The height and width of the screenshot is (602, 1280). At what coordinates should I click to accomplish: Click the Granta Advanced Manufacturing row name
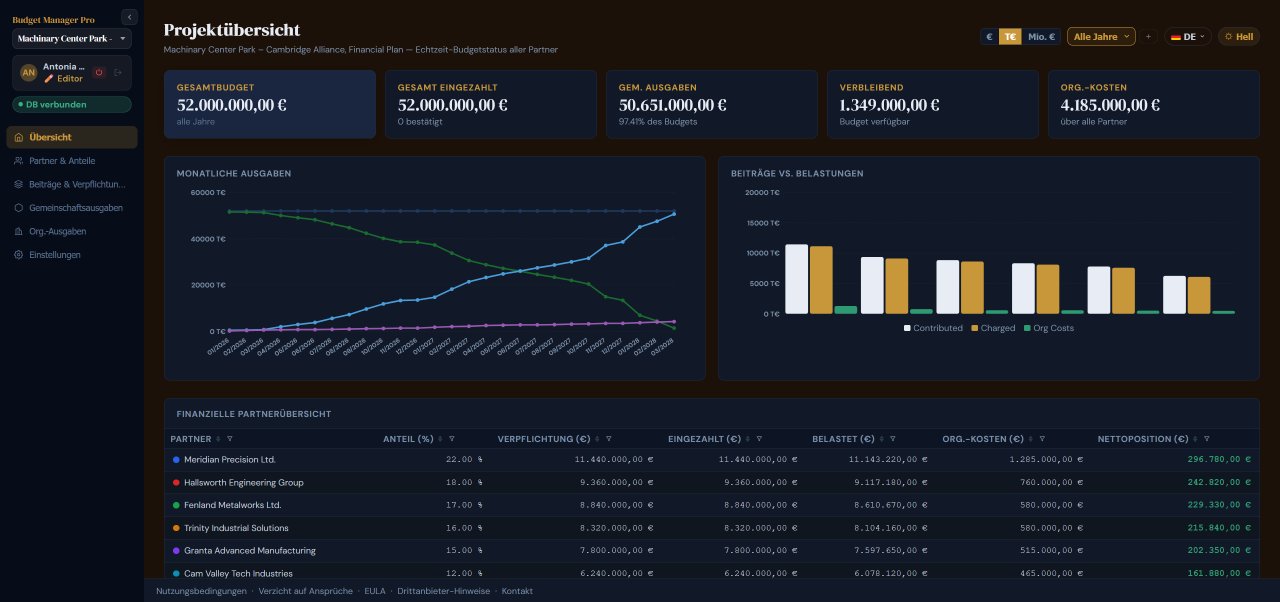[x=250, y=551]
